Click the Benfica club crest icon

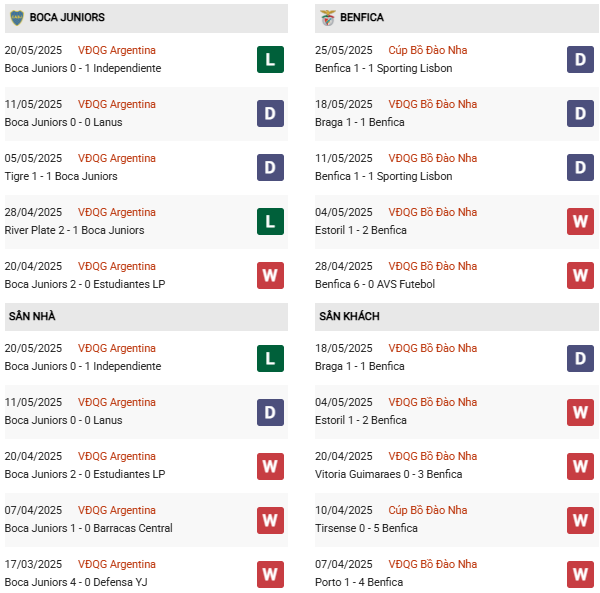[x=327, y=18]
